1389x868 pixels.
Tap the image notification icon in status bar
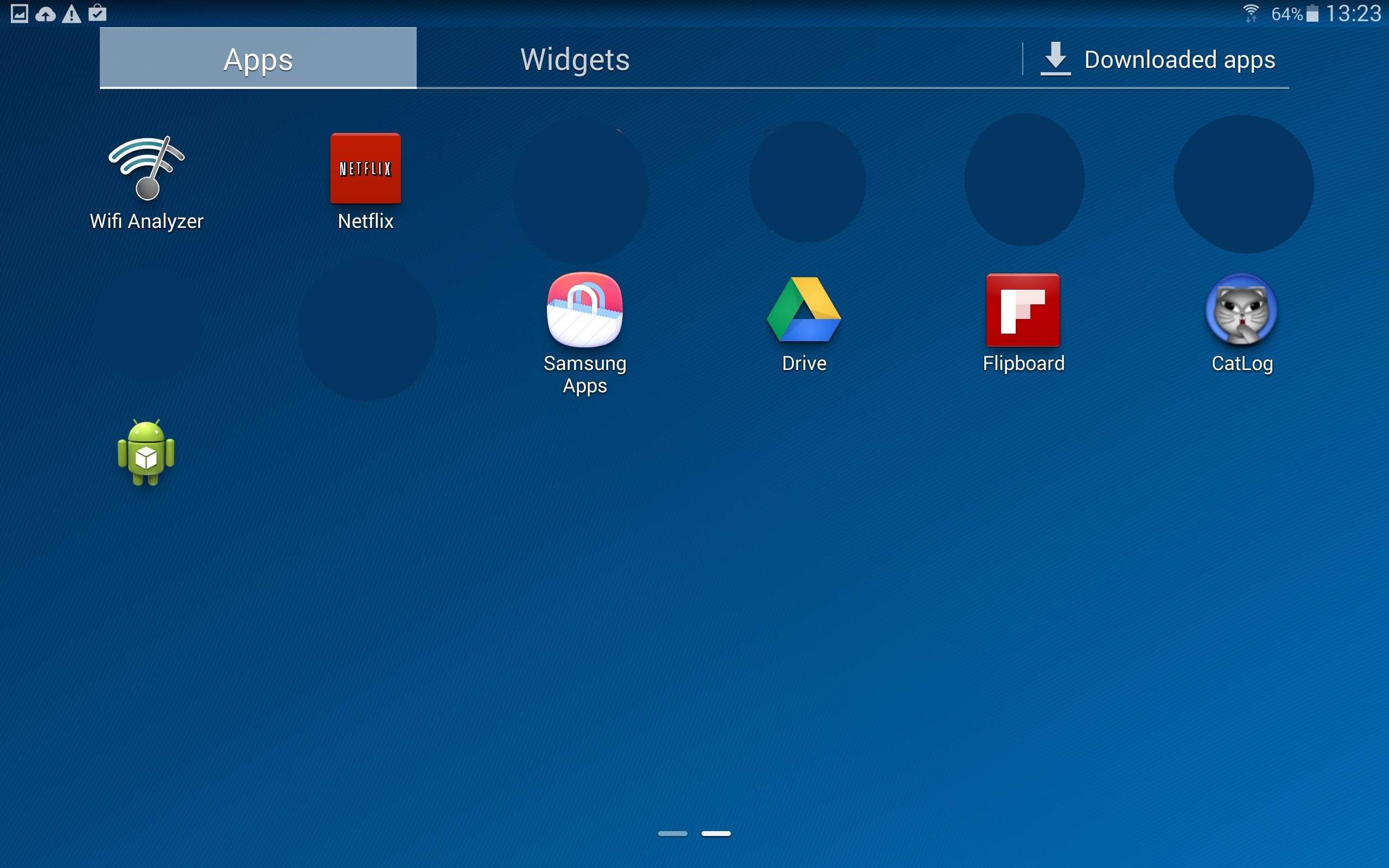tap(20, 13)
